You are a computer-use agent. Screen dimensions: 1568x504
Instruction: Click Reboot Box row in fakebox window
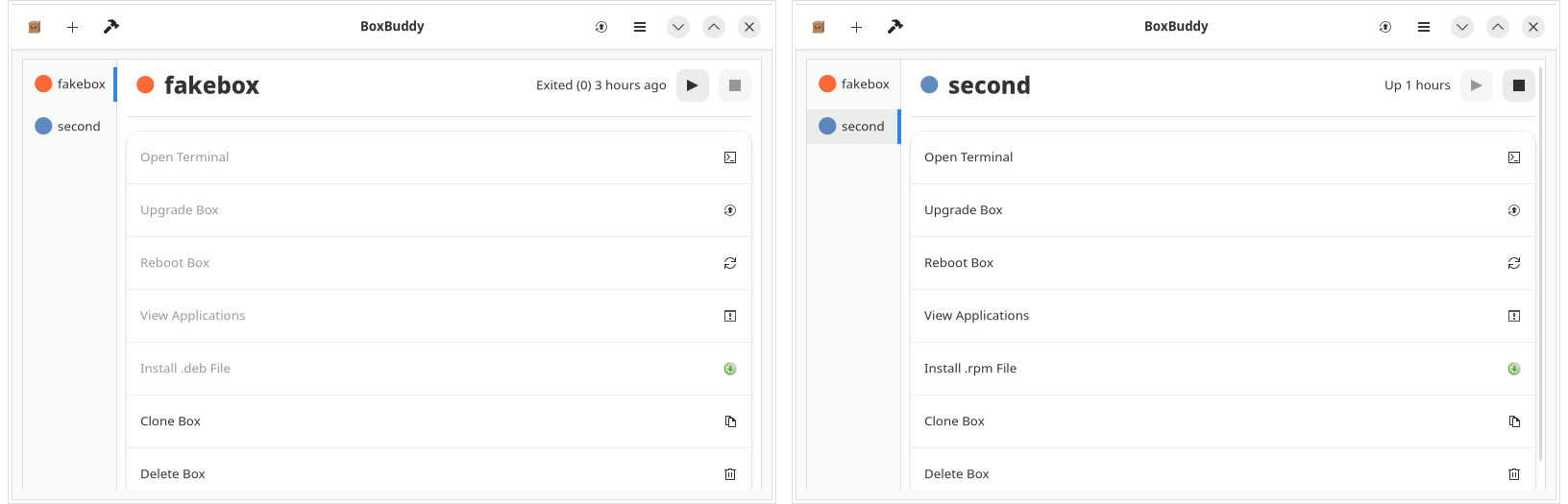tap(439, 263)
